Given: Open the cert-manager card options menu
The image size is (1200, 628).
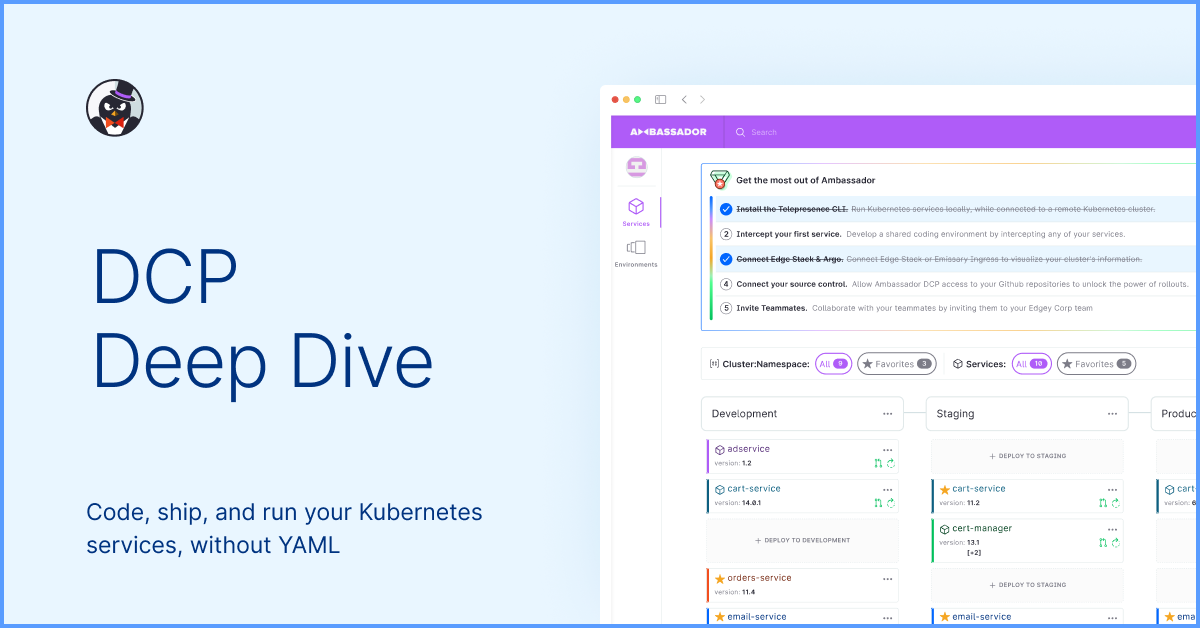Looking at the screenshot, I should point(1112,528).
